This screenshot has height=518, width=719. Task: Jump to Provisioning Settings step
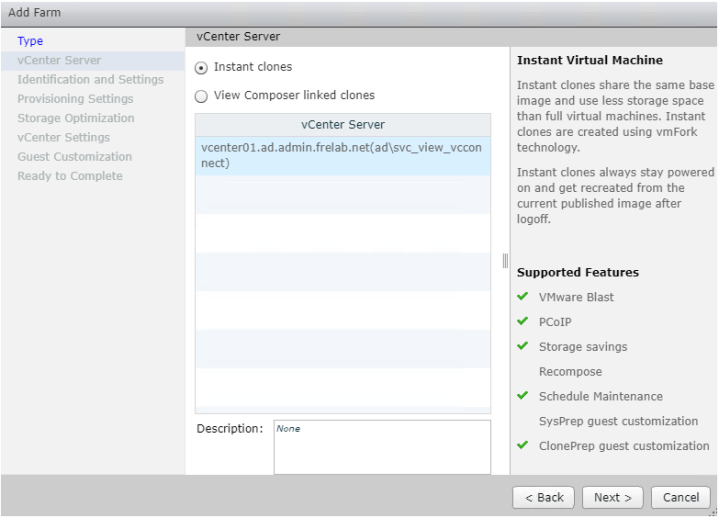tap(75, 99)
